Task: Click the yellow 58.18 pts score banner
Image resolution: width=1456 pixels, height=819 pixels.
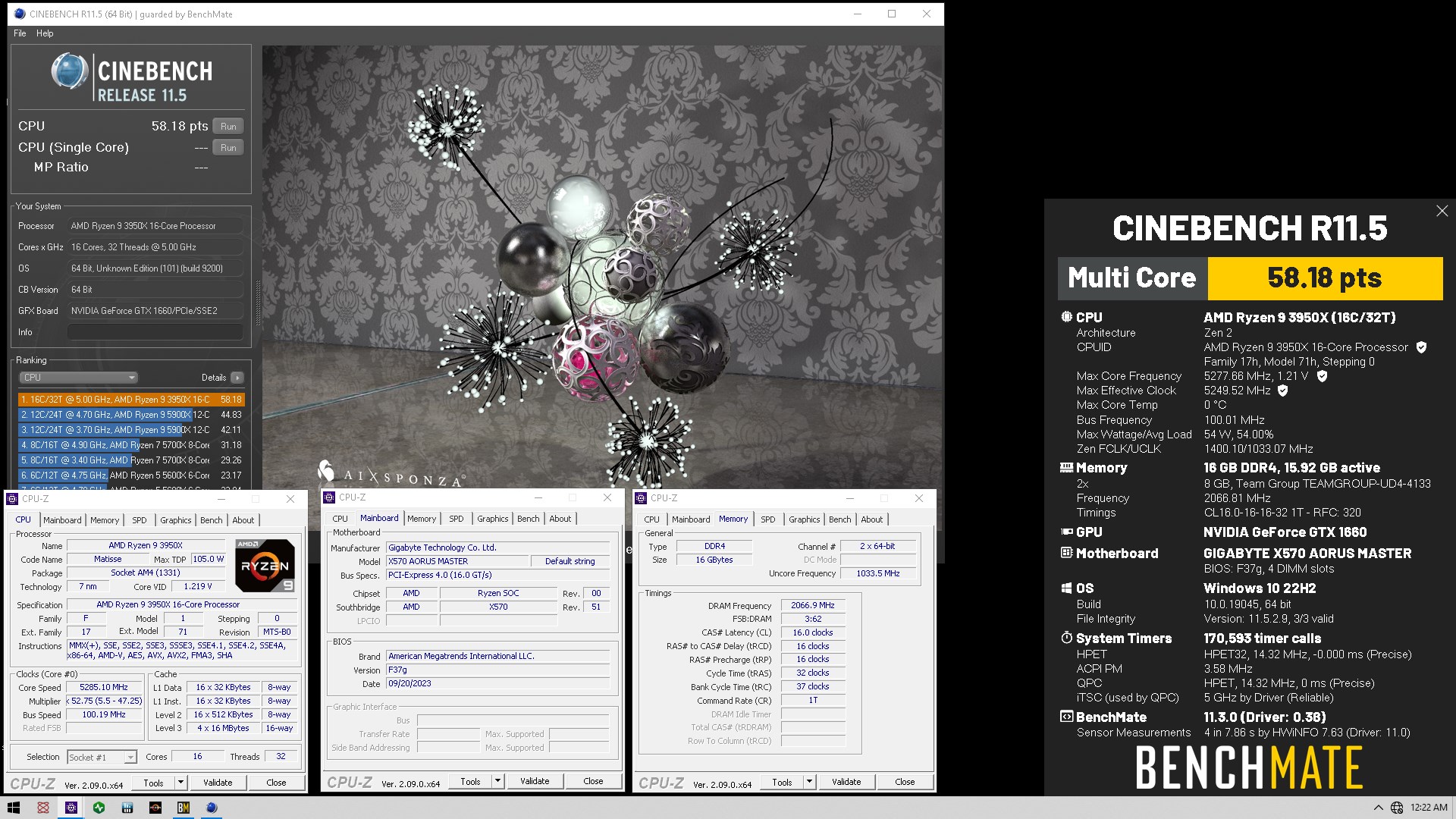Action: click(1325, 278)
